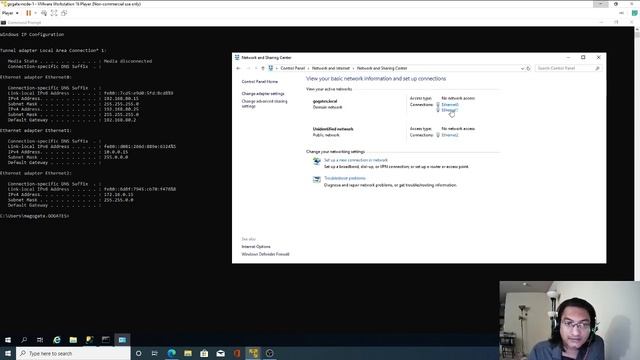The image size is (640, 360).
Task: Open Windows Defender Firewall link
Action: (x=265, y=254)
